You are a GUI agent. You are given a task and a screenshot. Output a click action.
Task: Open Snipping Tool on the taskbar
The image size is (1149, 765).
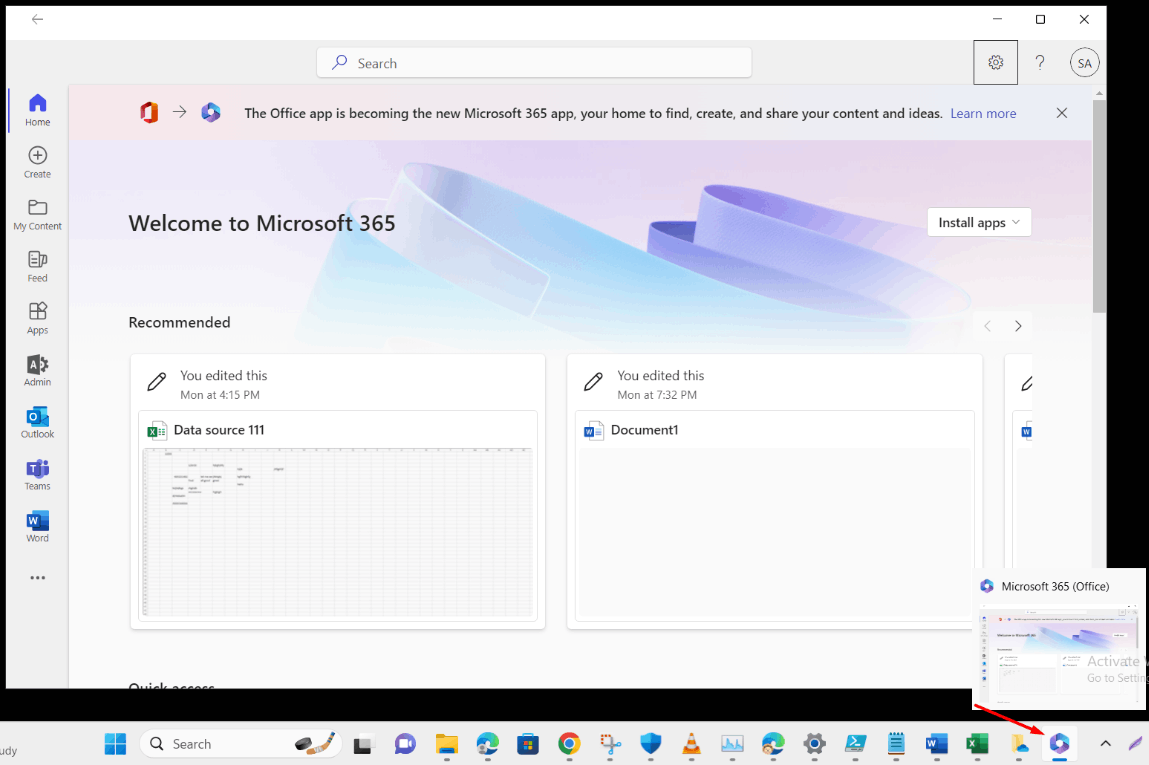click(610, 744)
